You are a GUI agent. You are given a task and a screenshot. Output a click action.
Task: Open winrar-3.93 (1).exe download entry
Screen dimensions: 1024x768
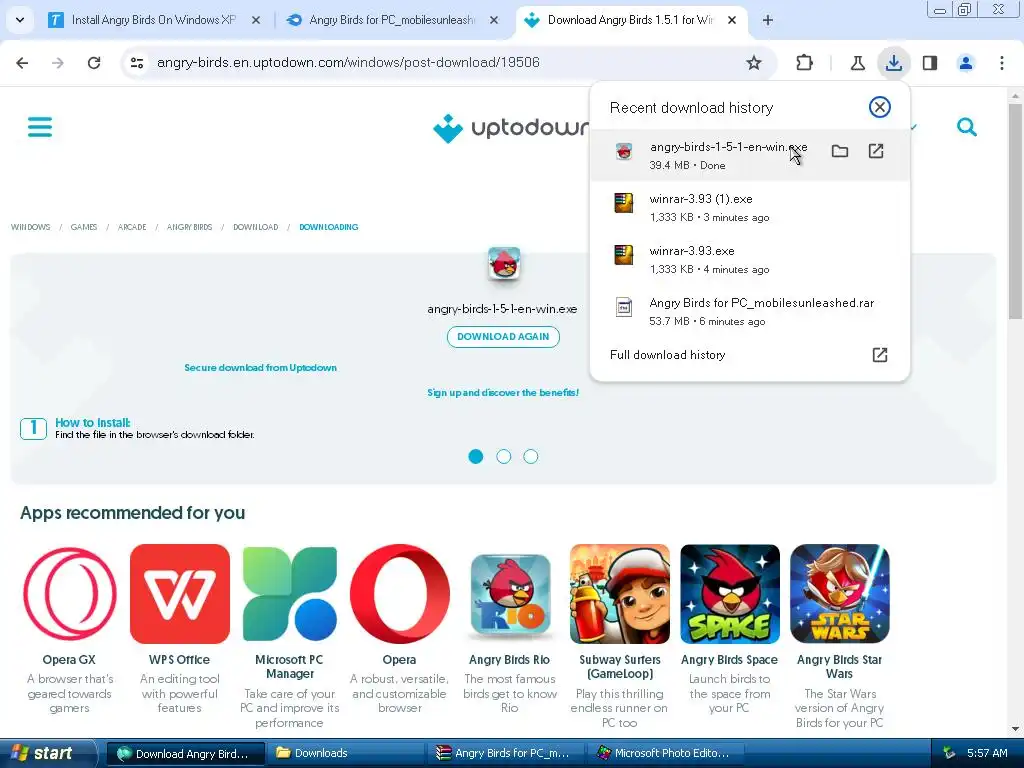750,207
